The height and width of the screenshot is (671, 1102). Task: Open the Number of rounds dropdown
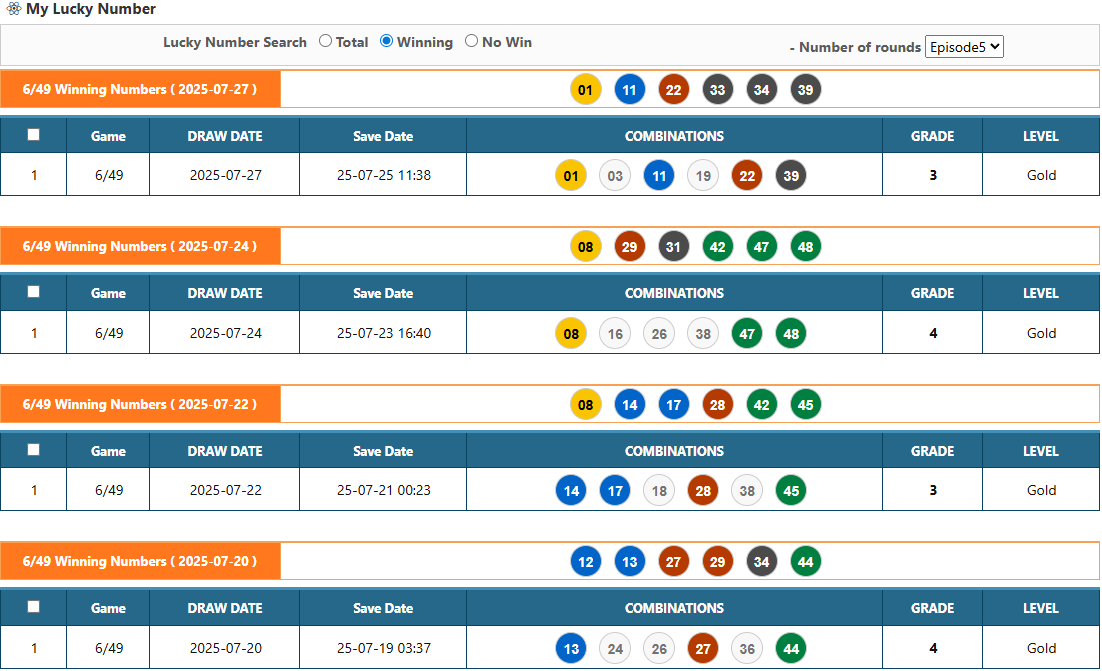(x=963, y=47)
